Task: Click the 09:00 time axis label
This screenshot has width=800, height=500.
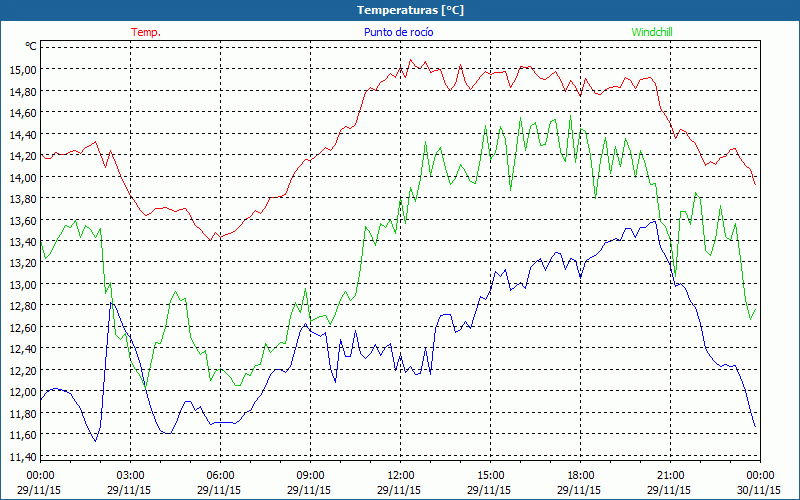Action: tap(310, 476)
